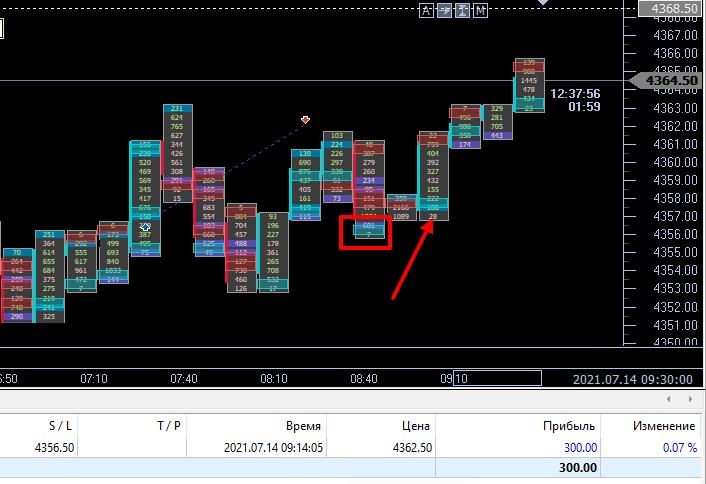This screenshot has height=484, width=706.
Task: Click the 2021.07.14 09:30:00 date label
Action: (633, 380)
